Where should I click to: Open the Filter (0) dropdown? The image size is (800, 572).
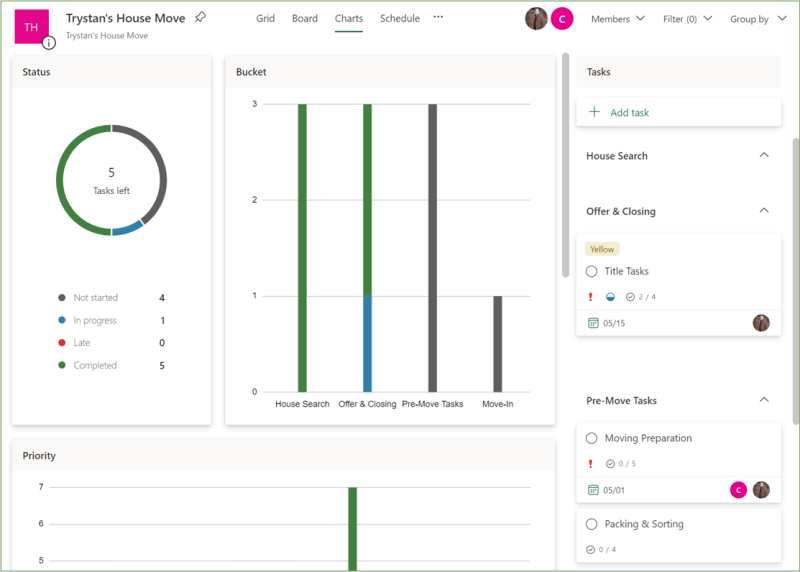pyautogui.click(x=687, y=19)
